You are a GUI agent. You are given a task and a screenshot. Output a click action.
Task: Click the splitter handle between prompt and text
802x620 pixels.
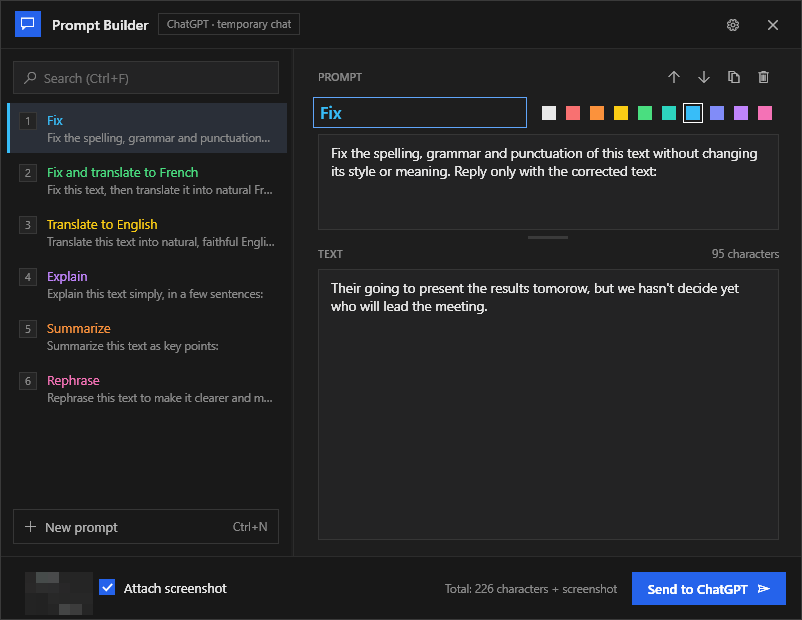(x=548, y=237)
